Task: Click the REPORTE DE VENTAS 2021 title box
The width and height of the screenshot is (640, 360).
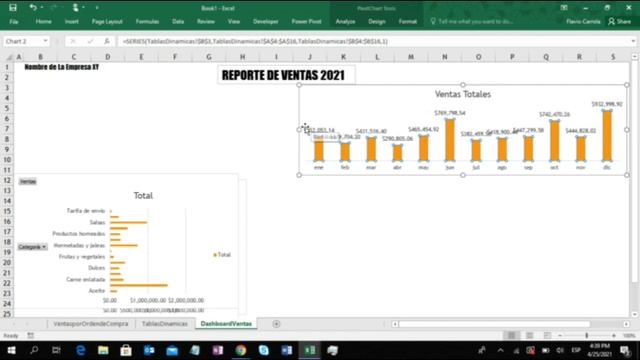Action: (x=286, y=75)
